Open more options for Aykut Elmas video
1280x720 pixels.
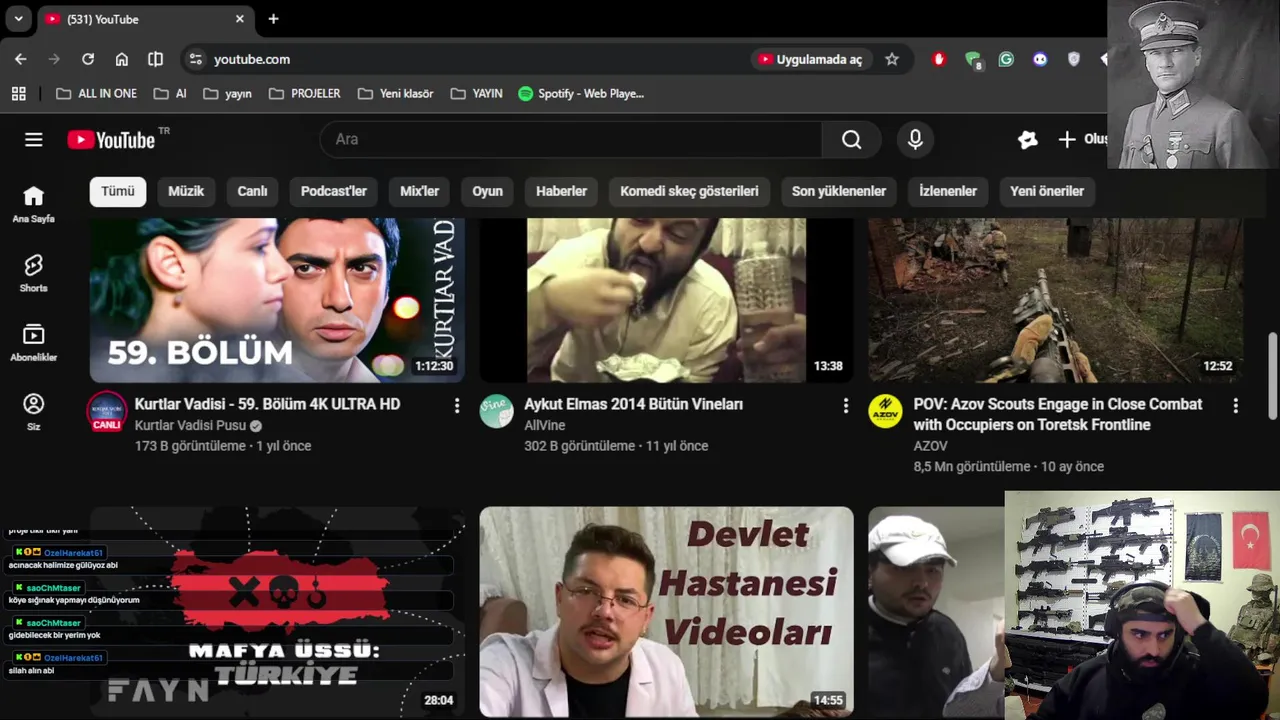click(846, 405)
